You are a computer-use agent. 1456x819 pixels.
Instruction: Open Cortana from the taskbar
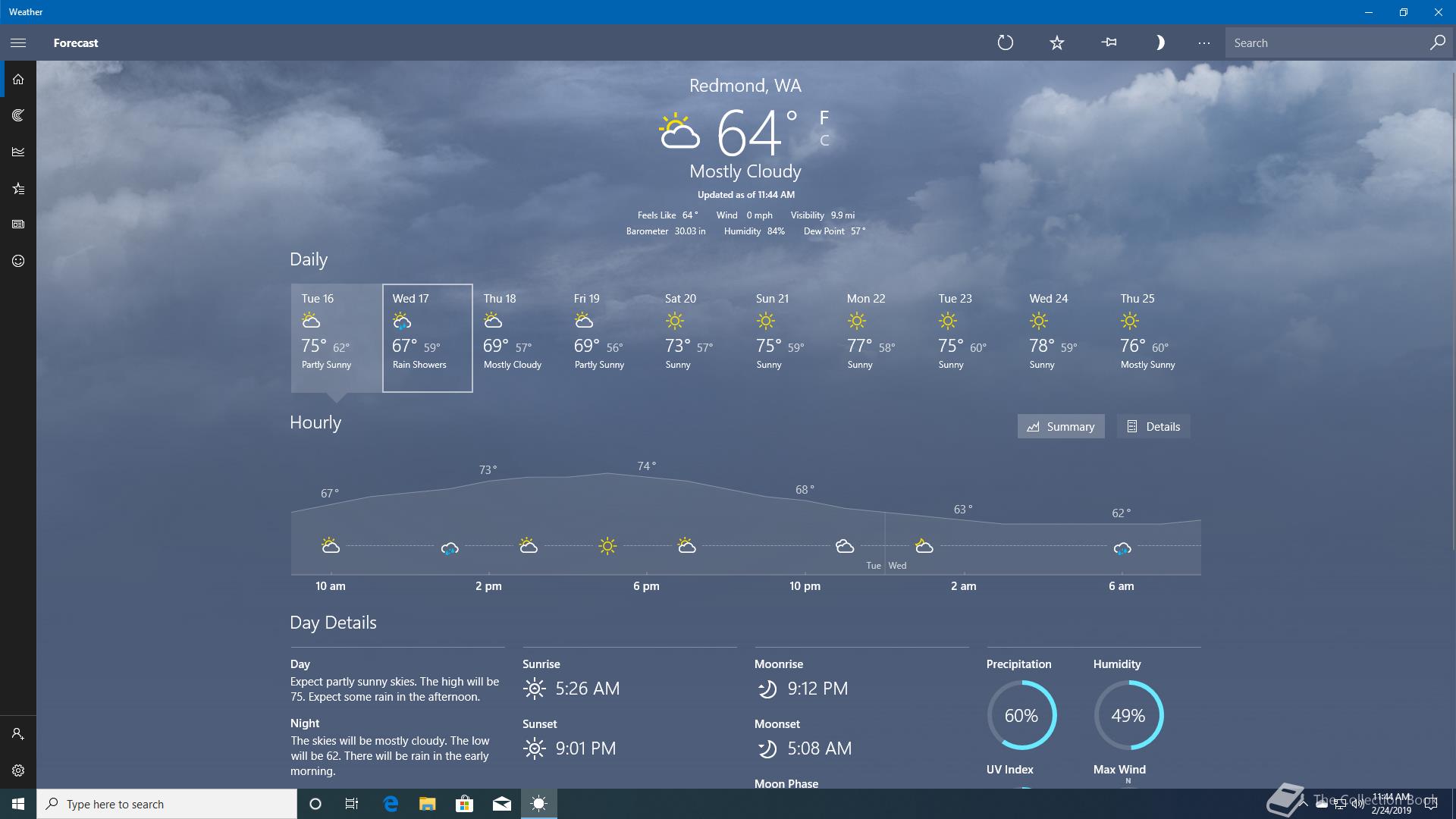click(315, 804)
